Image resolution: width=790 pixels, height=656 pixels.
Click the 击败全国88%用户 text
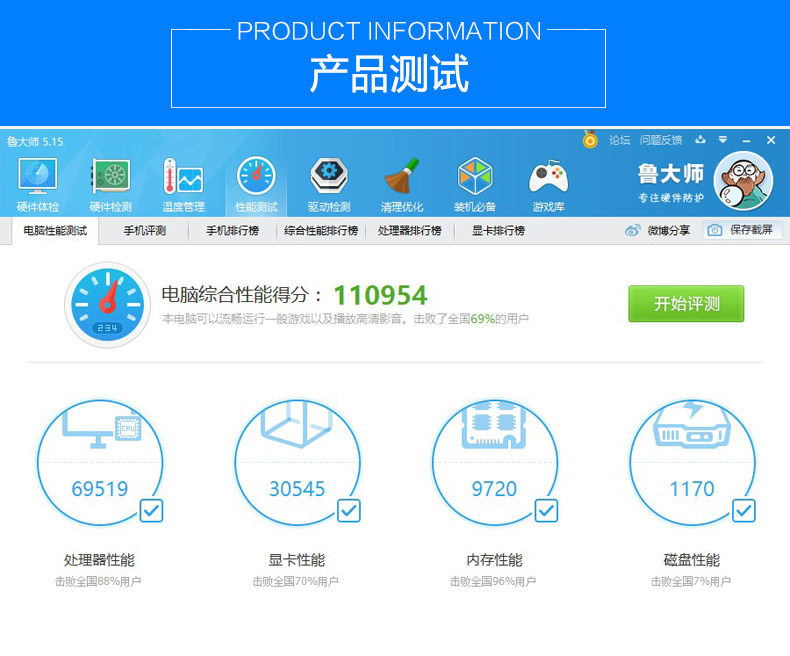coord(98,581)
